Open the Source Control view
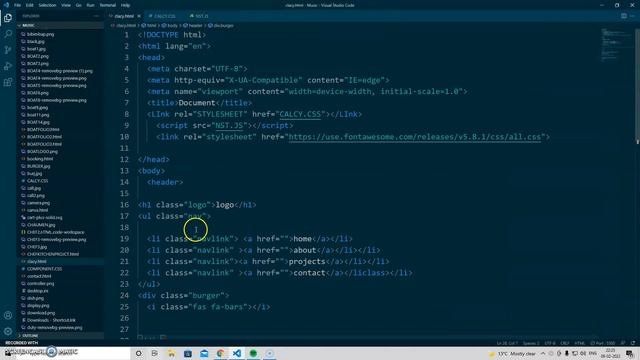 [8, 50]
